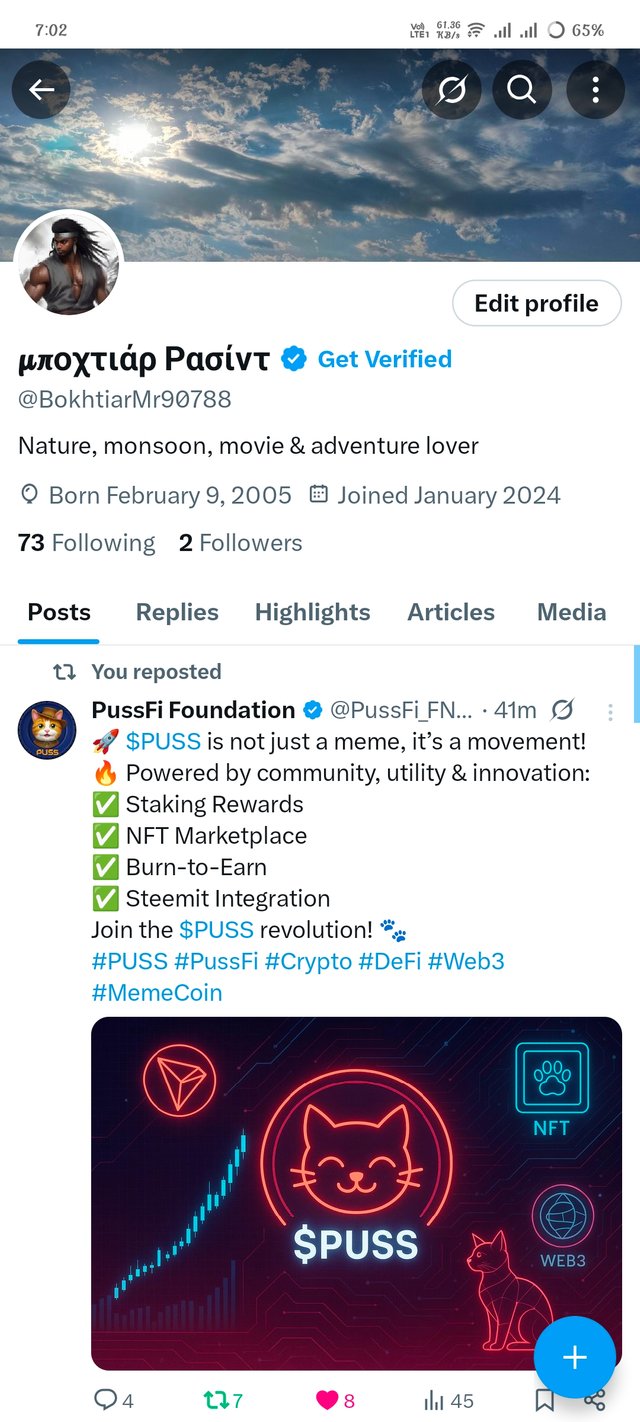Tap the compose new post plus button
The width and height of the screenshot is (640, 1422).
pyautogui.click(x=574, y=1357)
